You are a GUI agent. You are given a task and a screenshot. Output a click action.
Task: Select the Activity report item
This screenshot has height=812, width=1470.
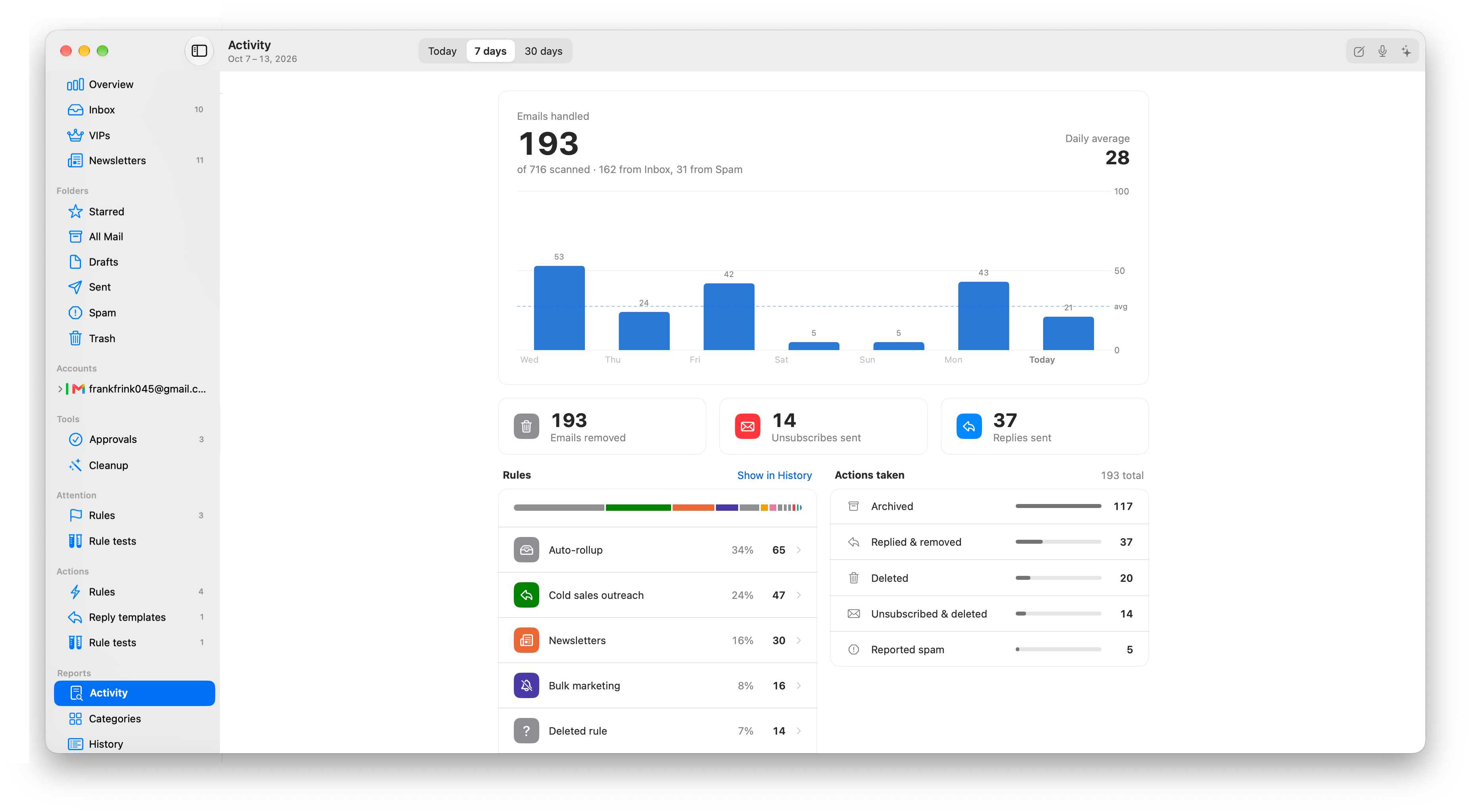(x=135, y=693)
